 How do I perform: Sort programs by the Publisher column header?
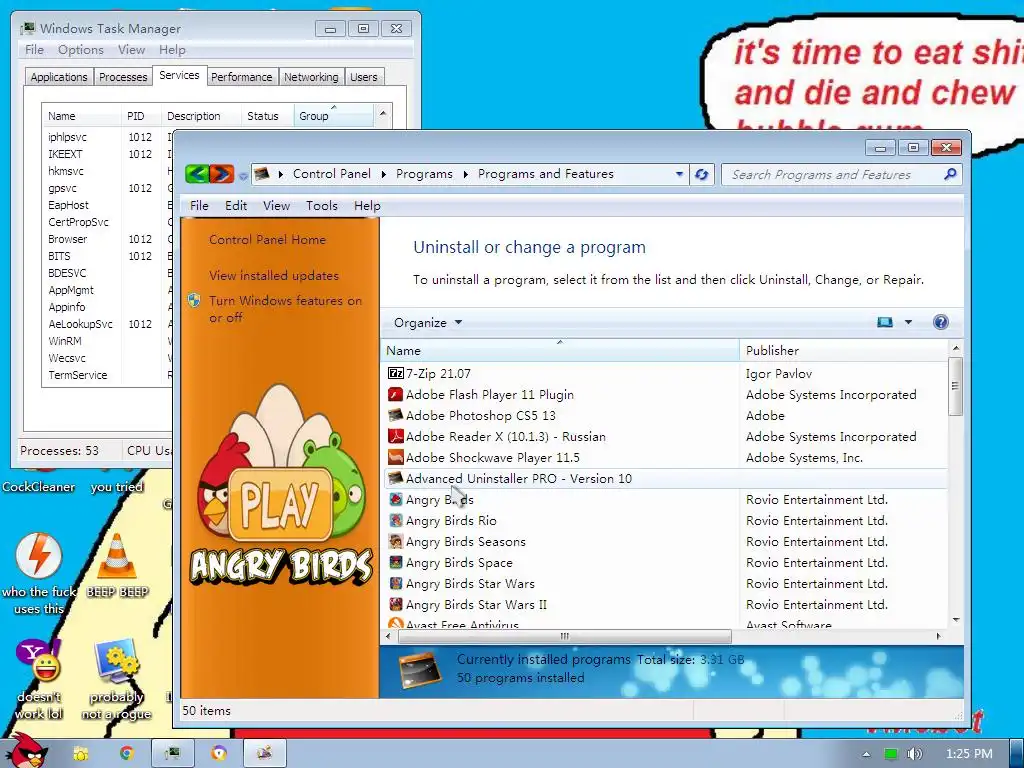pyautogui.click(x=844, y=351)
